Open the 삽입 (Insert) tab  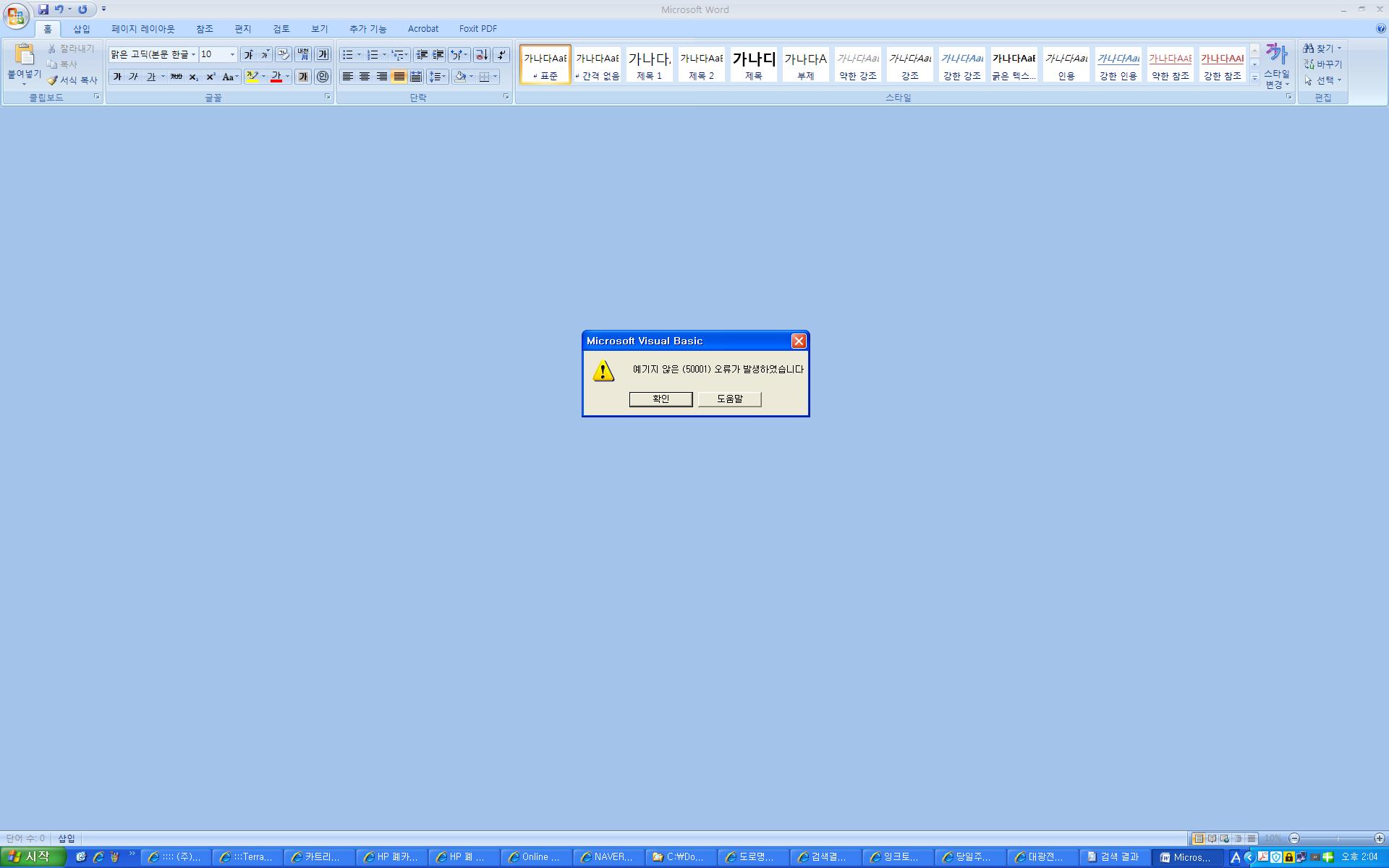(x=82, y=29)
